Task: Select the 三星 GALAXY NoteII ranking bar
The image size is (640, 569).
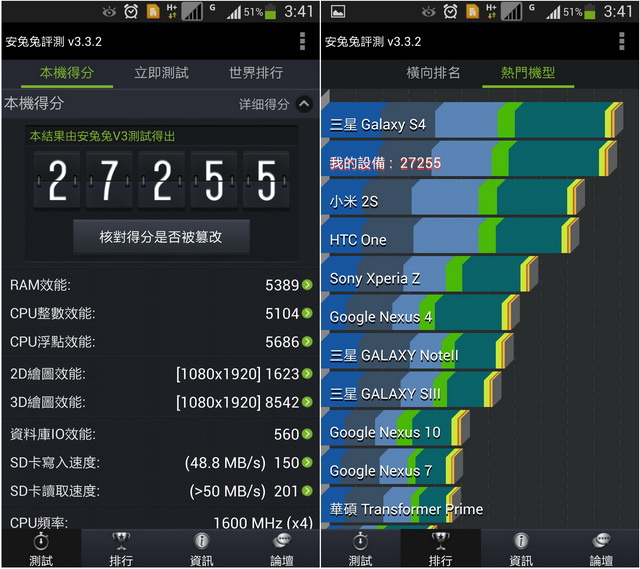Action: 418,351
